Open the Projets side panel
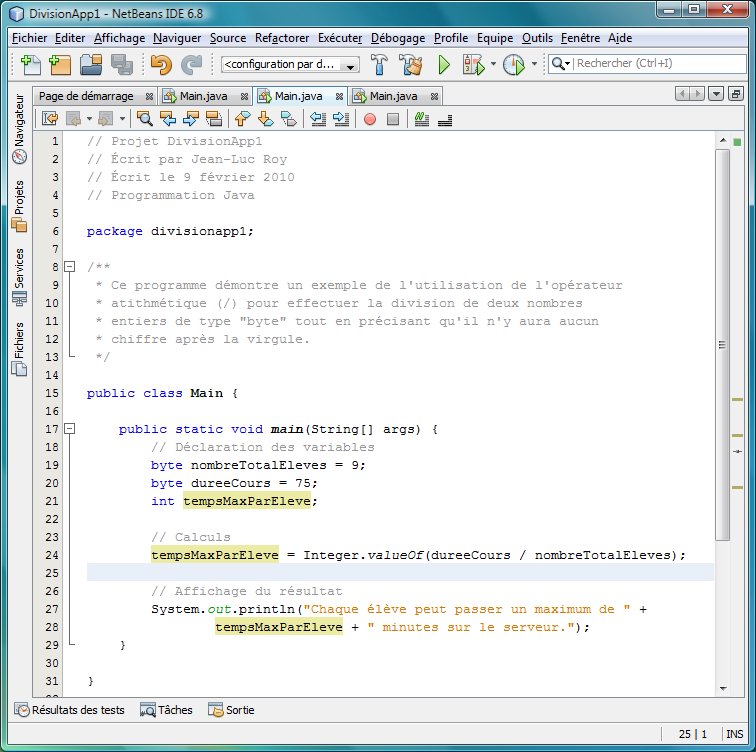756x752 pixels. (x=19, y=206)
